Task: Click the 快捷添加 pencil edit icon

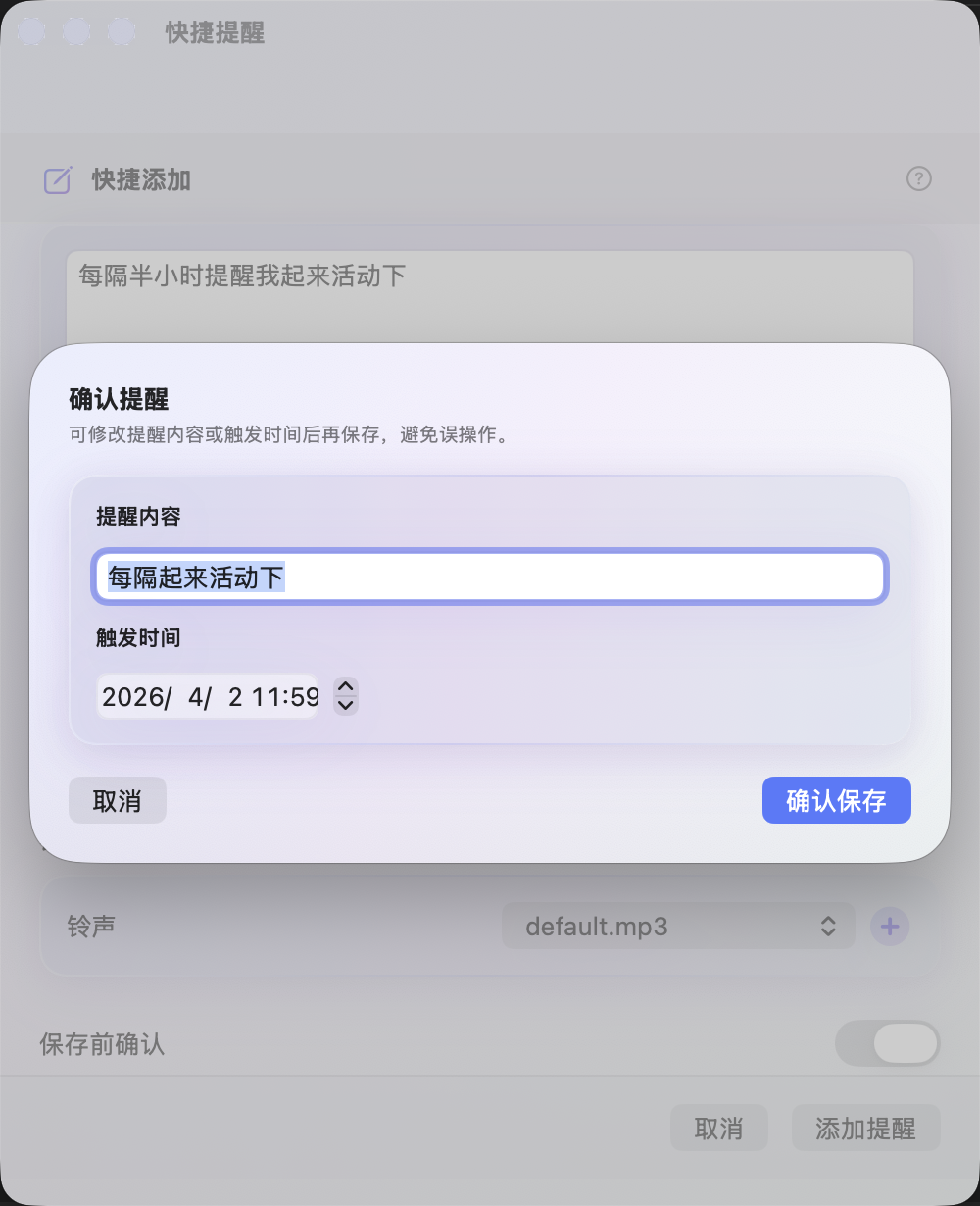Action: 58,180
